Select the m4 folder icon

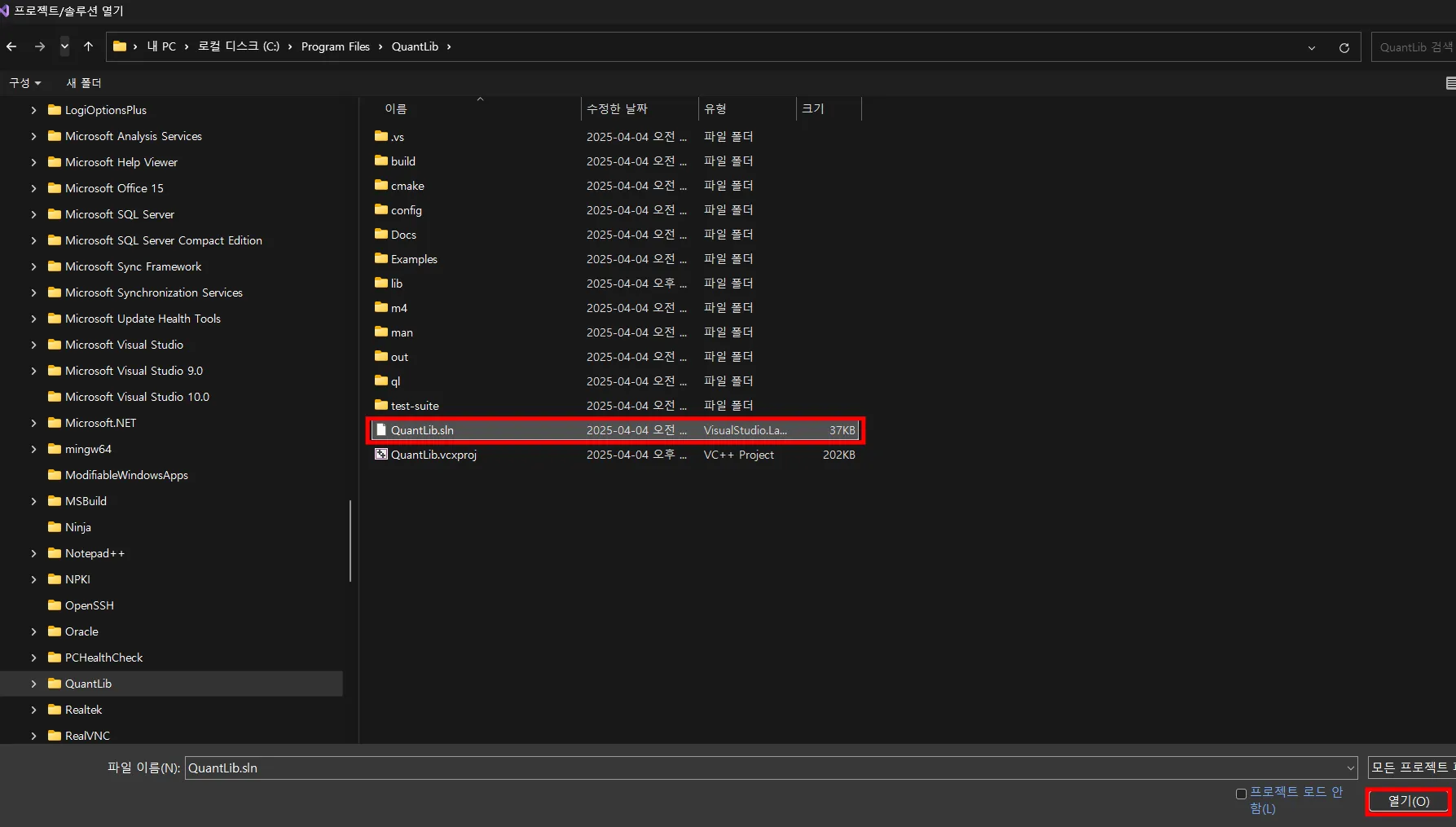[381, 307]
